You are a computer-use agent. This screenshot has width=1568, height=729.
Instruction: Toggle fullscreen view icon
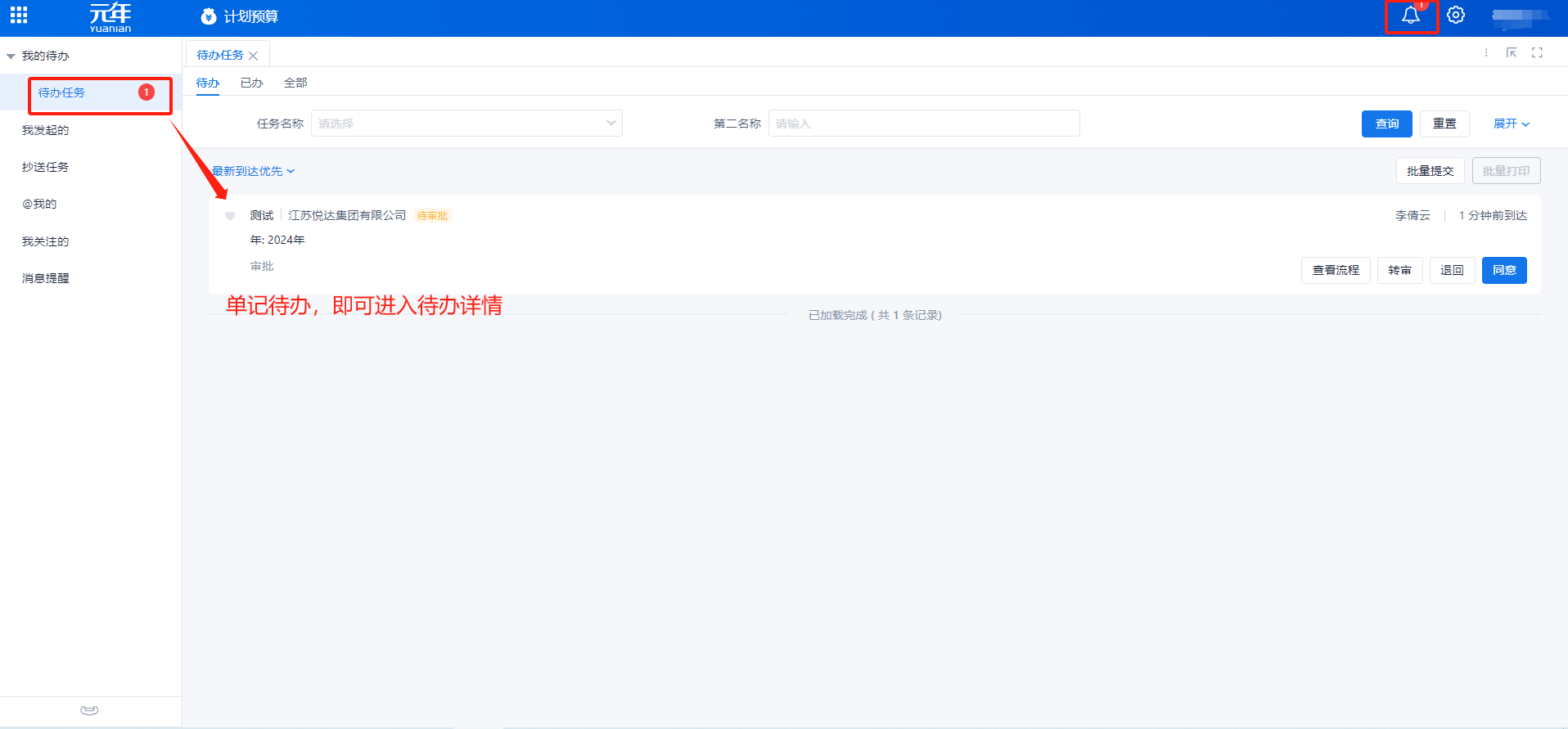tap(1537, 52)
